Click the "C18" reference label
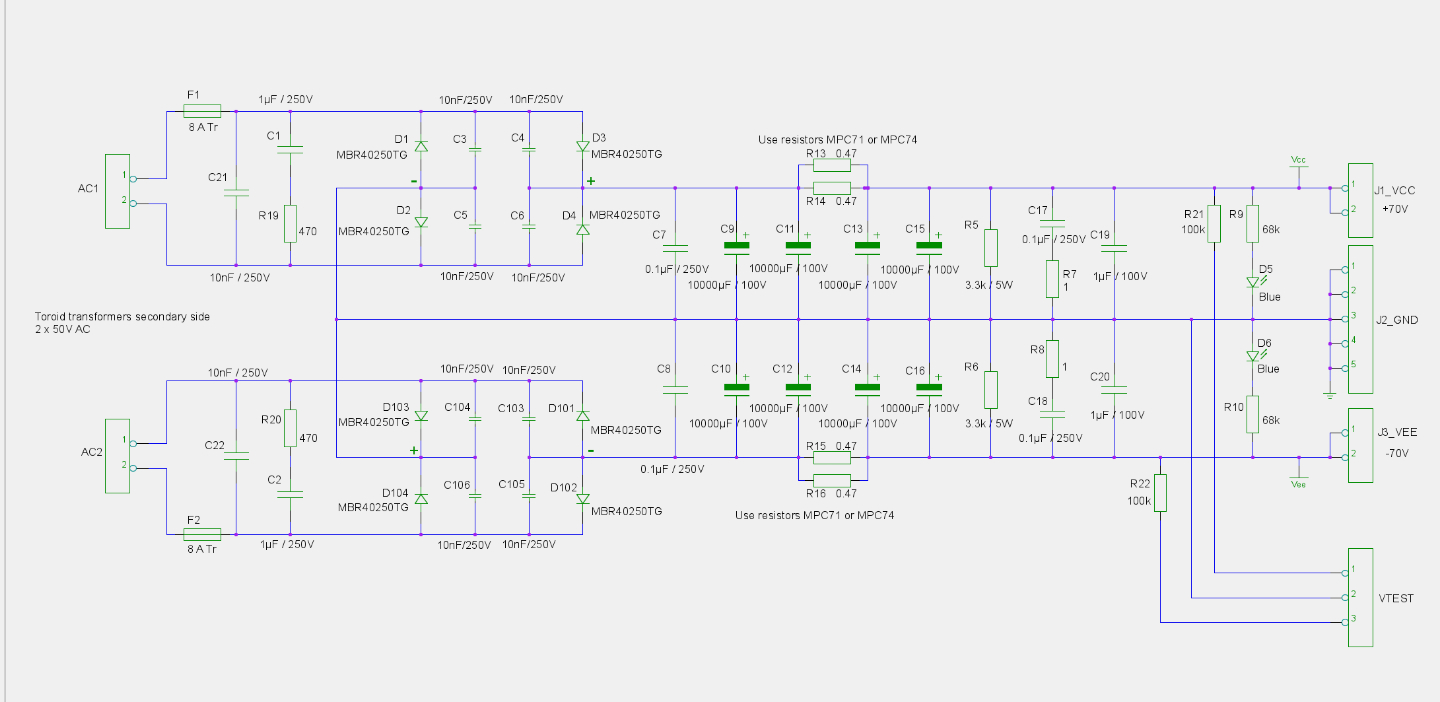 [x=1038, y=400]
